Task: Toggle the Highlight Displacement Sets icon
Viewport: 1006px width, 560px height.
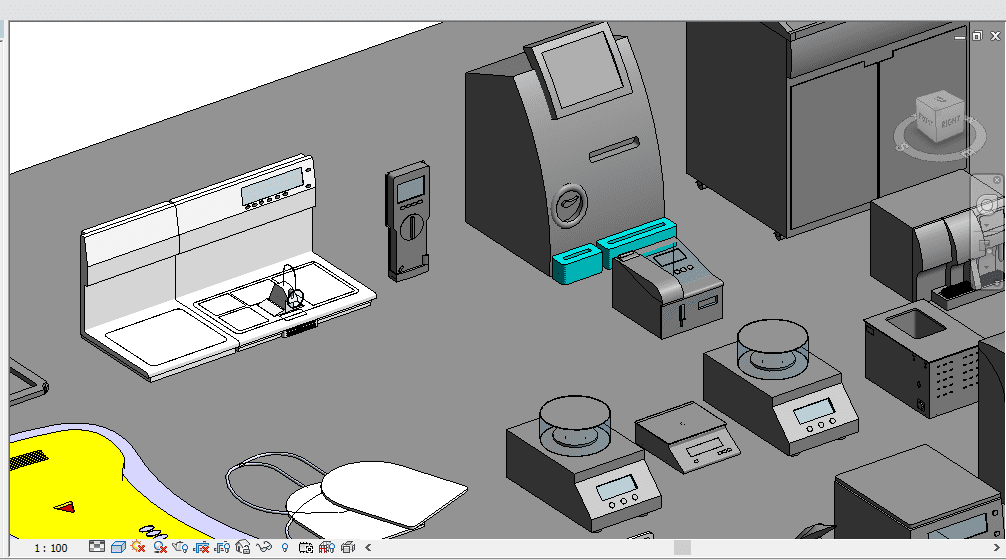Action: (348, 547)
